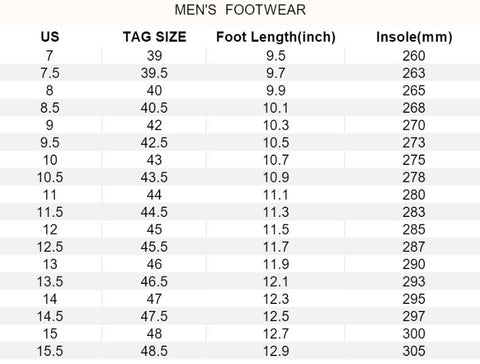
Task: Select foot length 11.7 cell
Action: [276, 247]
